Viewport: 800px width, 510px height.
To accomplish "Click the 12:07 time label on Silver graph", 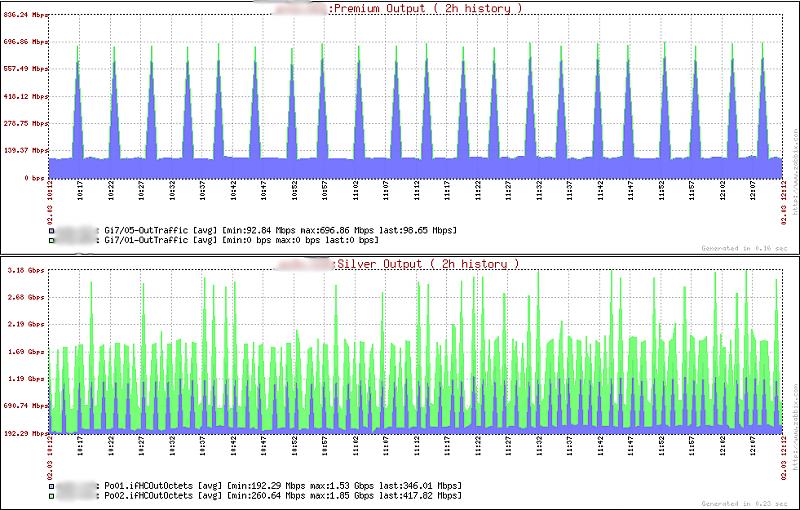I will [x=754, y=447].
